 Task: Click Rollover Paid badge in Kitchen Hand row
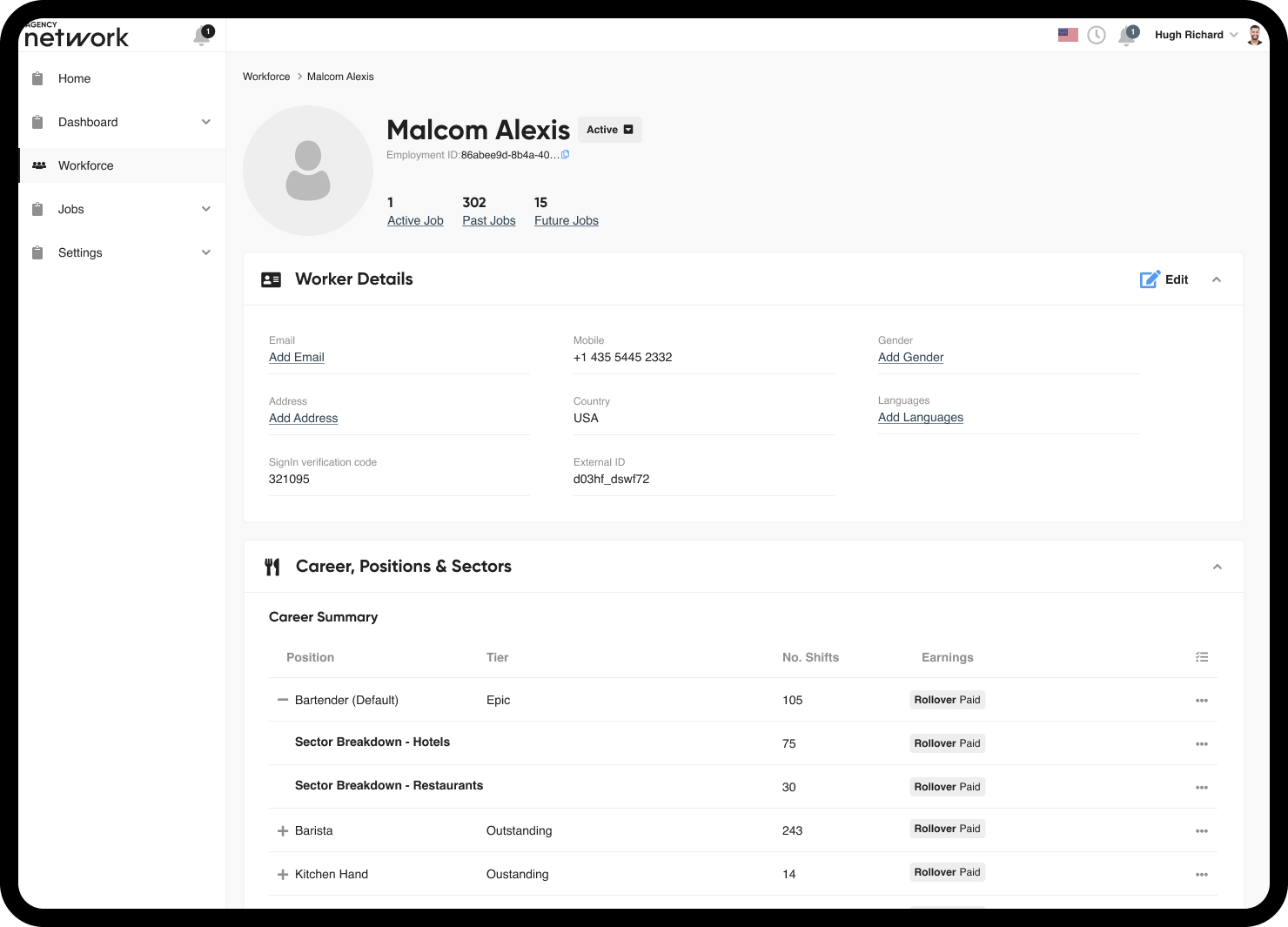pyautogui.click(x=948, y=872)
